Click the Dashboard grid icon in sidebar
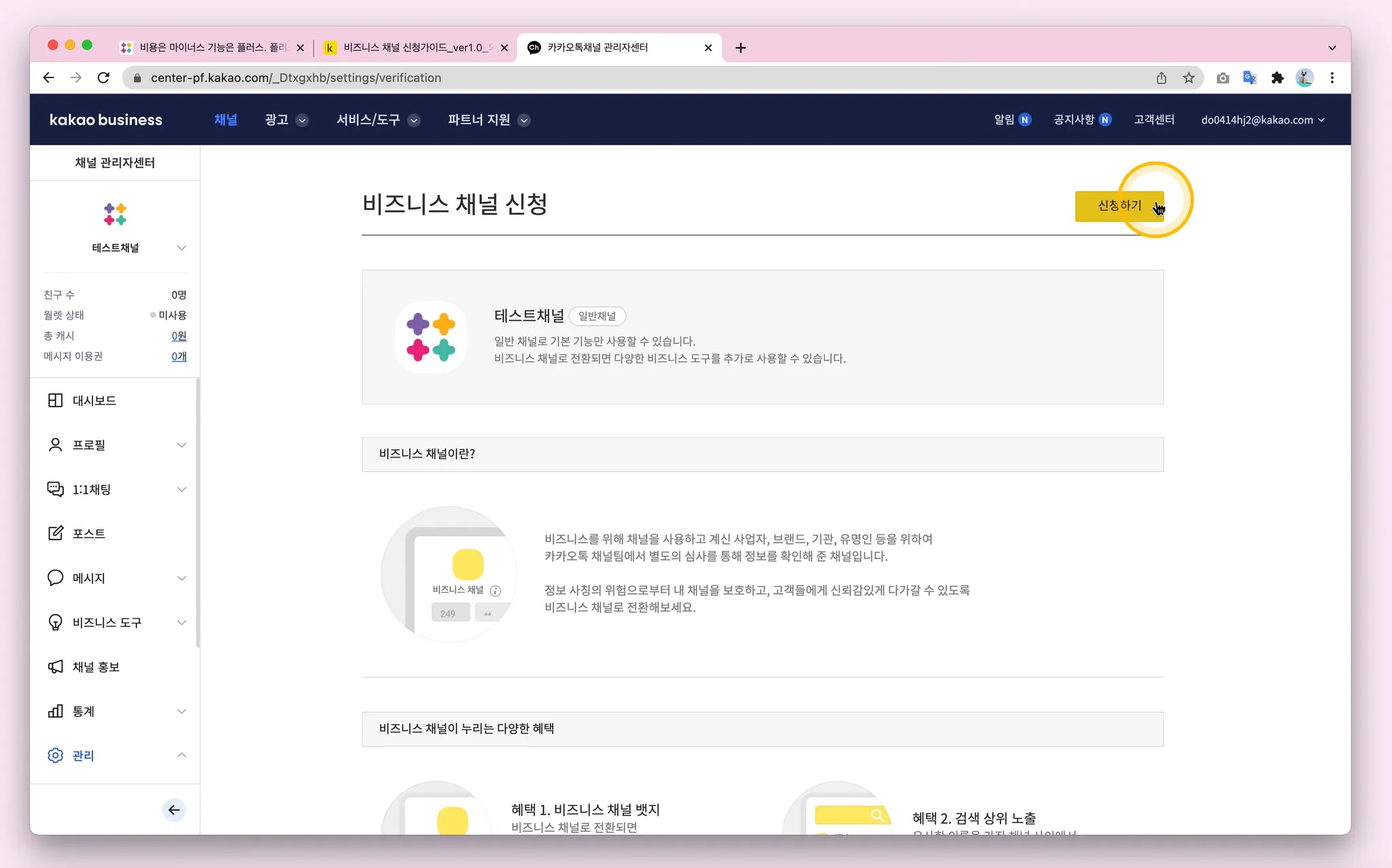Viewport: 1392px width, 868px height. (55, 400)
